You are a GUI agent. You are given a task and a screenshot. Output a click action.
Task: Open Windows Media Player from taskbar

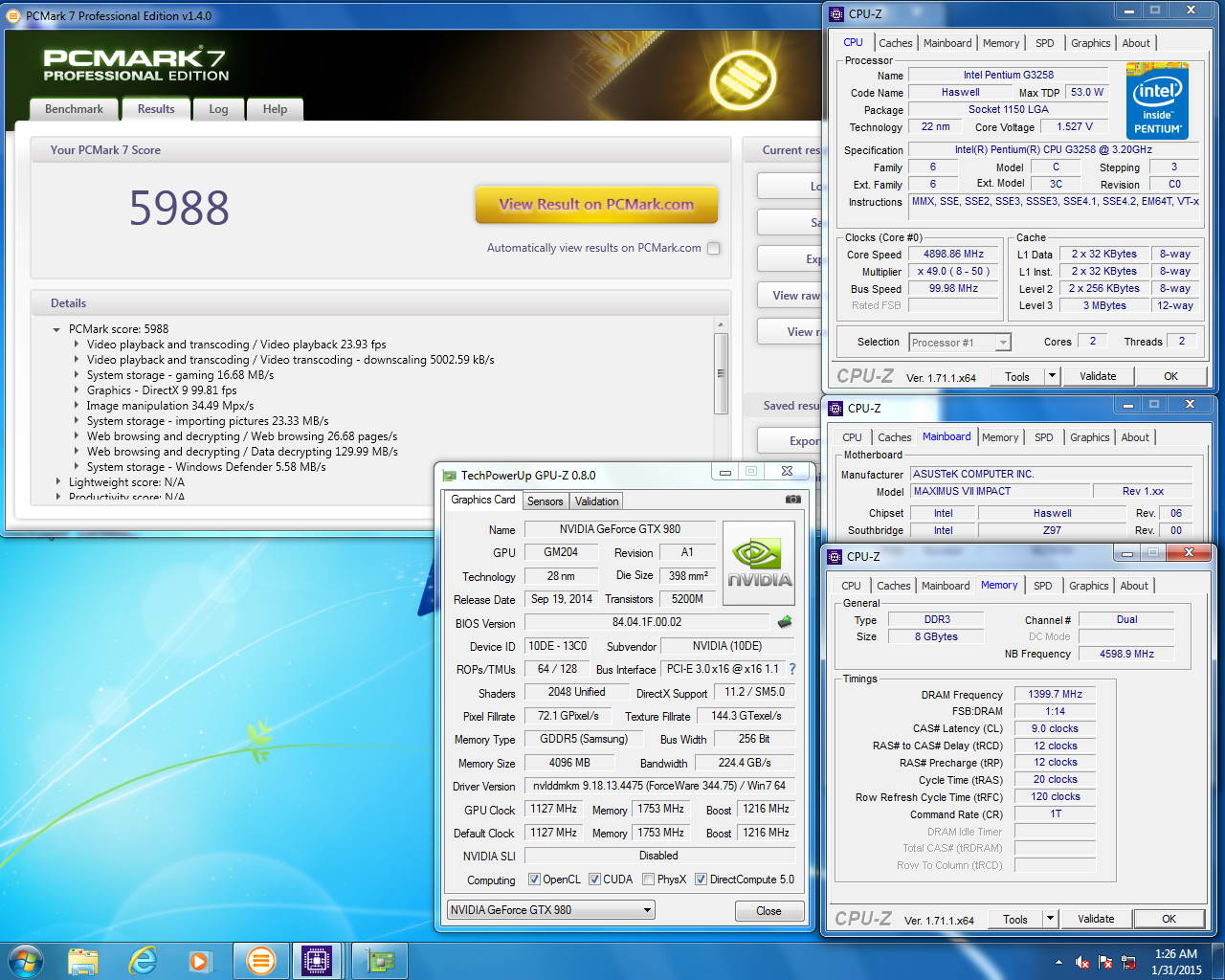(199, 960)
